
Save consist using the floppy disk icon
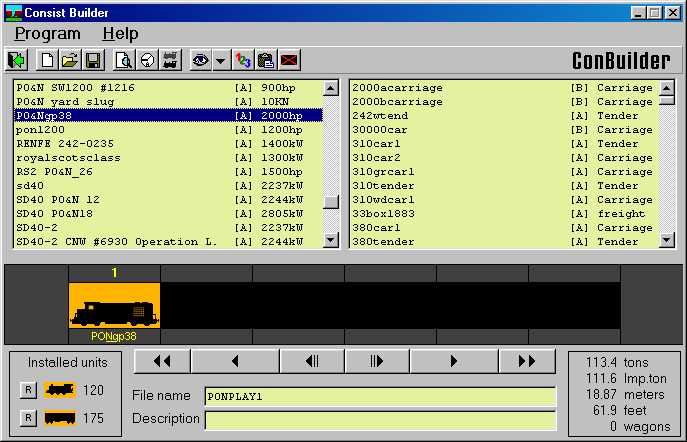[93, 60]
